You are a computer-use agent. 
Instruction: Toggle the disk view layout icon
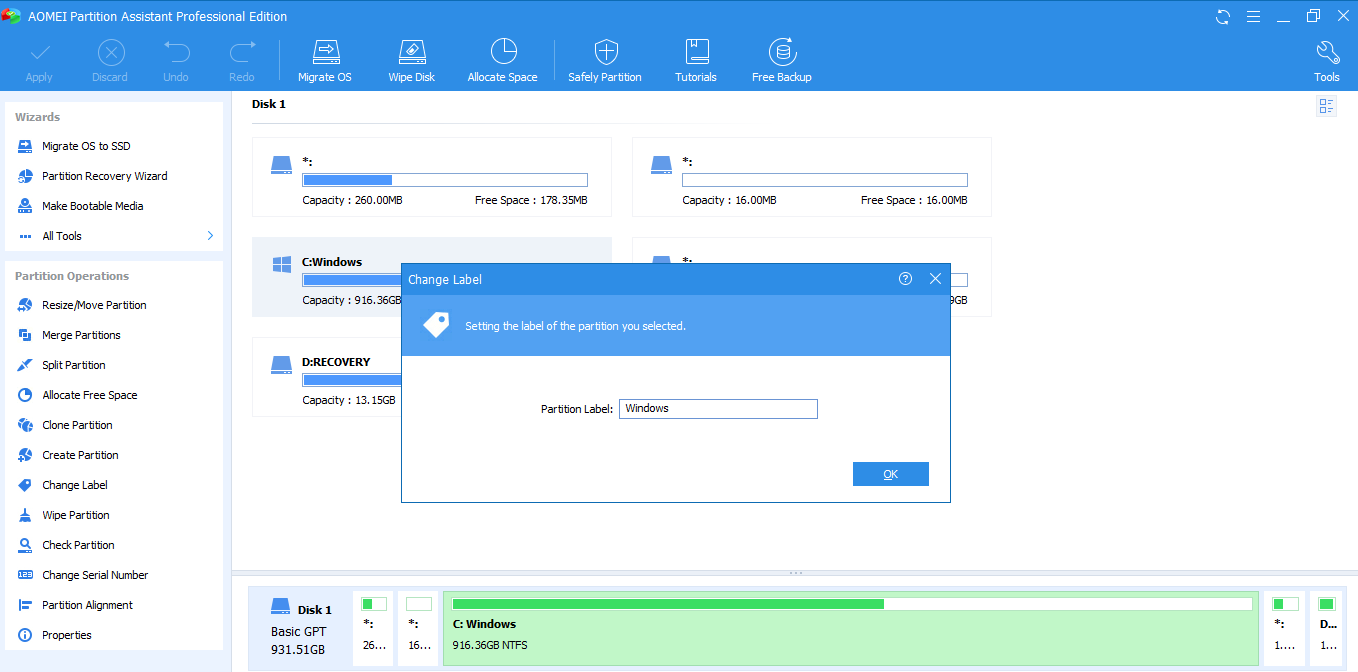click(1326, 106)
